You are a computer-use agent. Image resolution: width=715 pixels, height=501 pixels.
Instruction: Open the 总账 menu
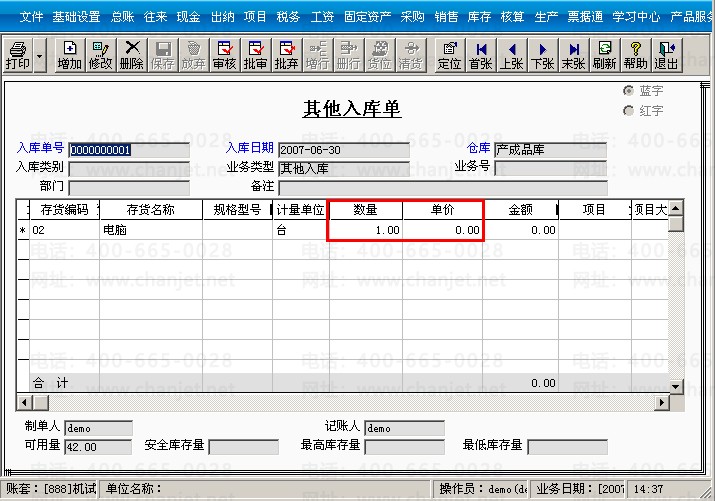[123, 17]
